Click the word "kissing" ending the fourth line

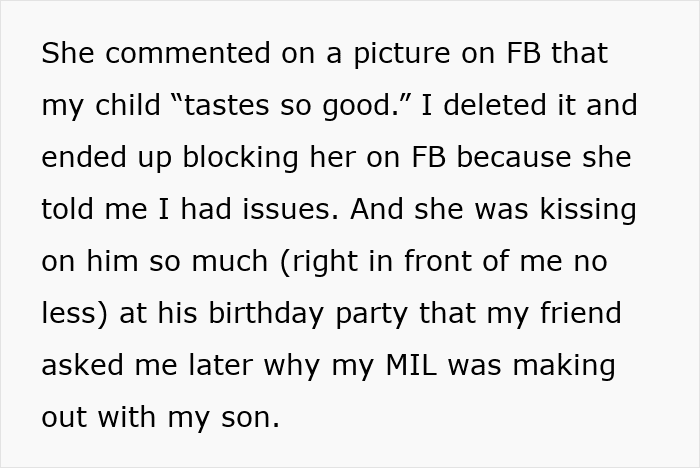[x=588, y=209]
